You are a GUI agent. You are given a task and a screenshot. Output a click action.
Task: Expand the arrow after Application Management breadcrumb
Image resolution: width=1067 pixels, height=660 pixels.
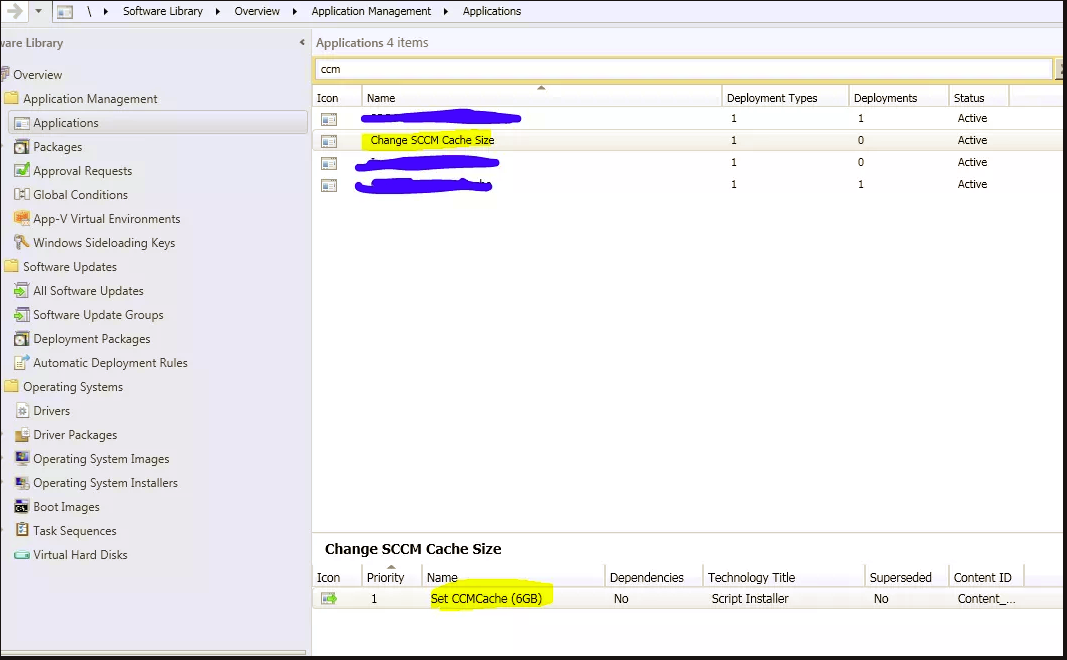(446, 12)
